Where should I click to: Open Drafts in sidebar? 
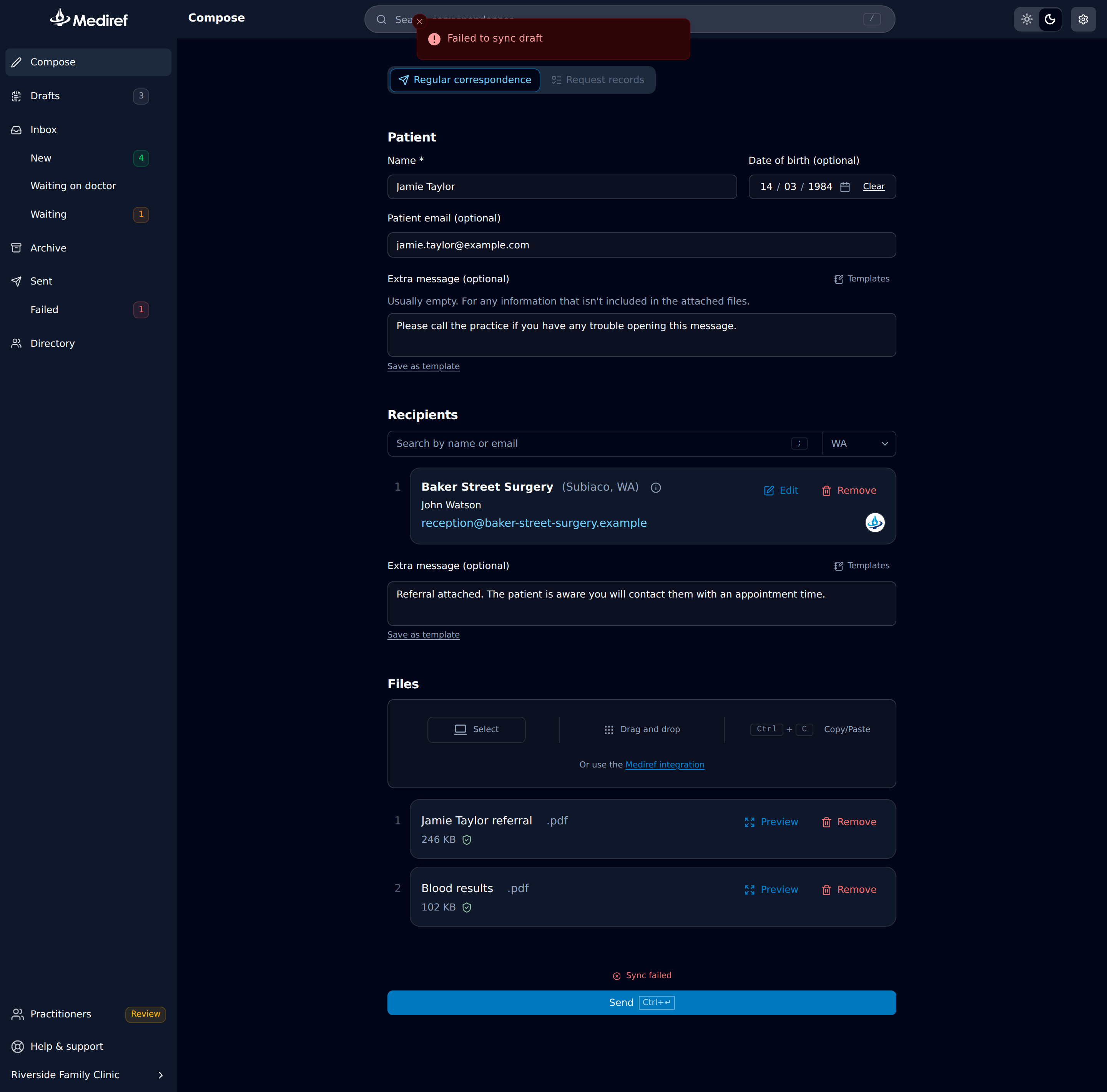pyautogui.click(x=88, y=96)
